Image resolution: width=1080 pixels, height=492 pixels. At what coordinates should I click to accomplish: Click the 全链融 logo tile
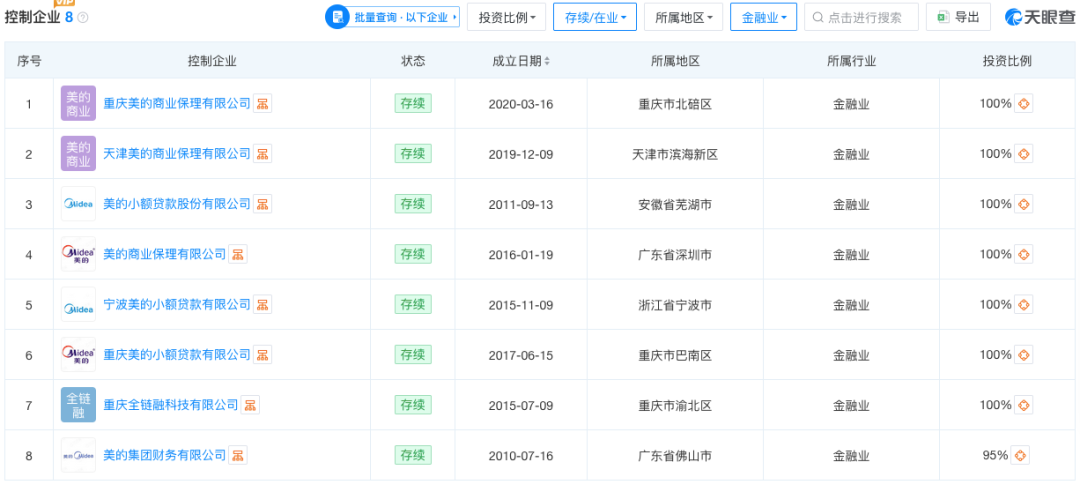(78, 405)
